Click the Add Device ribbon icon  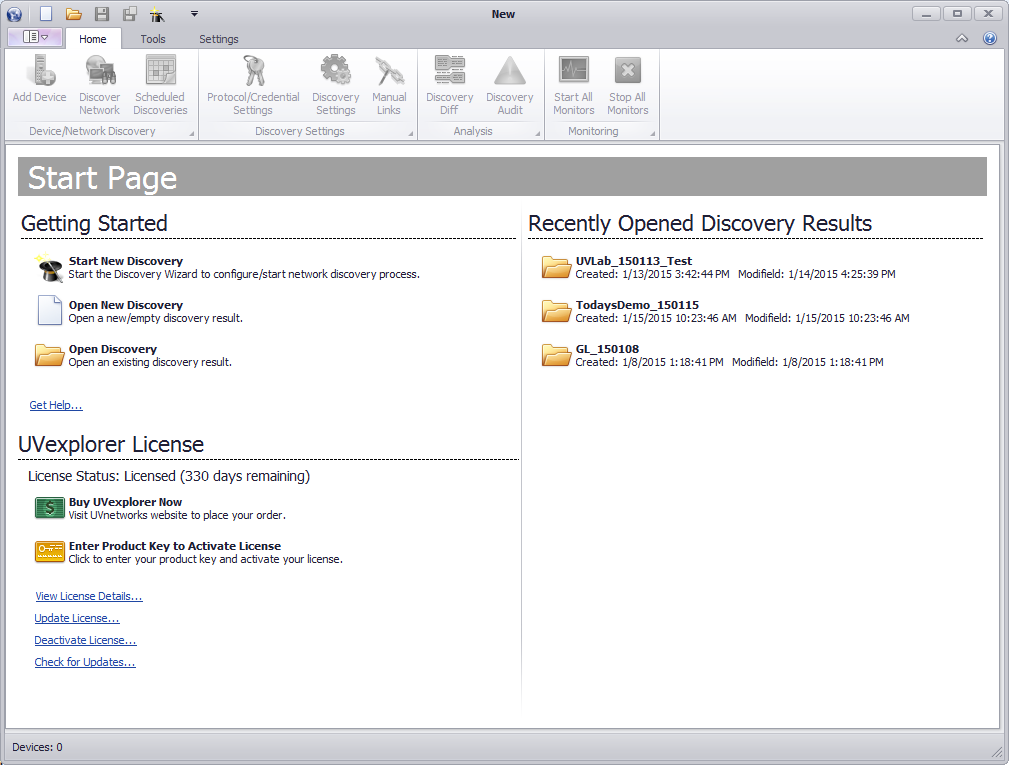coord(39,79)
